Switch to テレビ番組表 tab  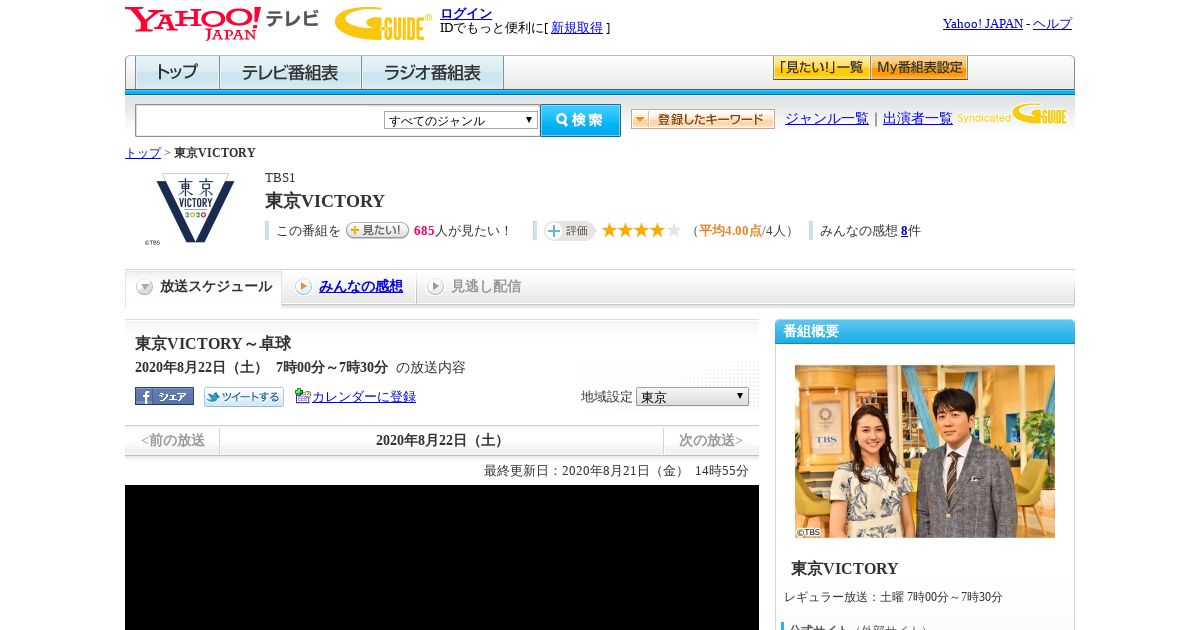tap(290, 73)
